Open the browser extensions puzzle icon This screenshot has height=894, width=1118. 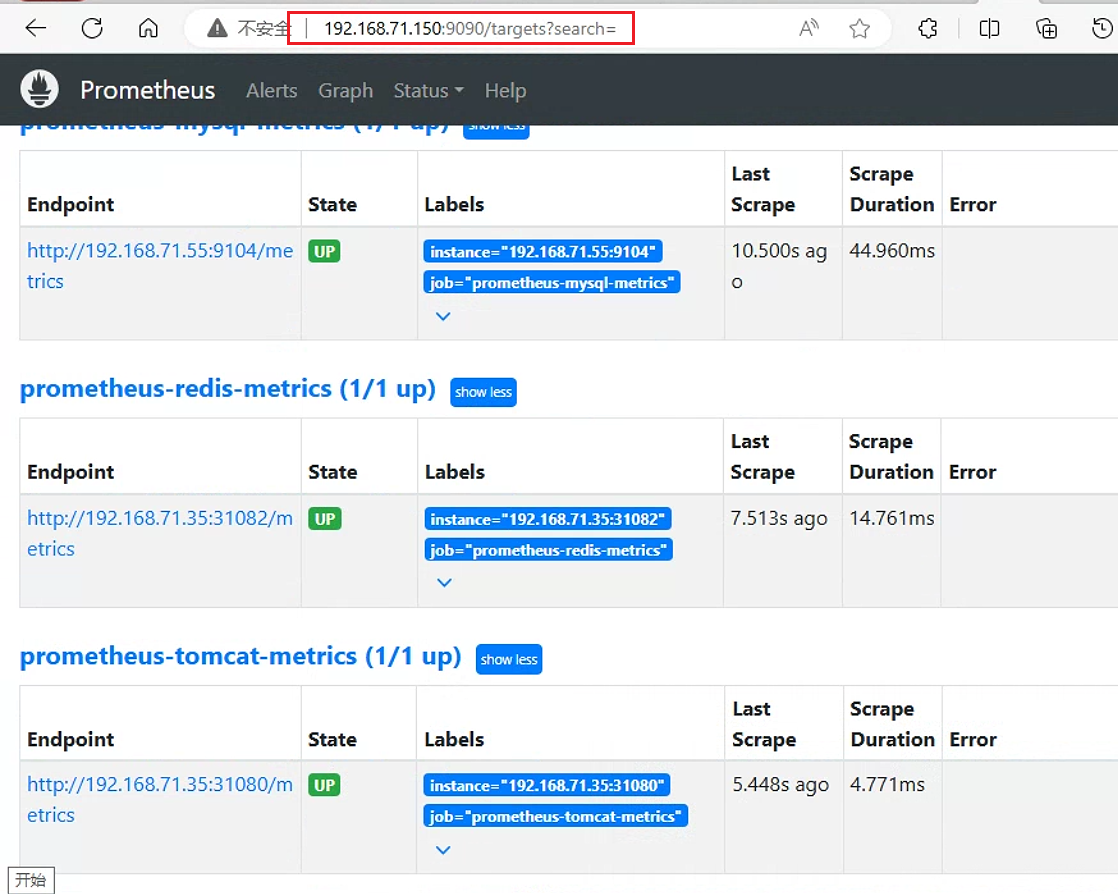click(x=928, y=29)
